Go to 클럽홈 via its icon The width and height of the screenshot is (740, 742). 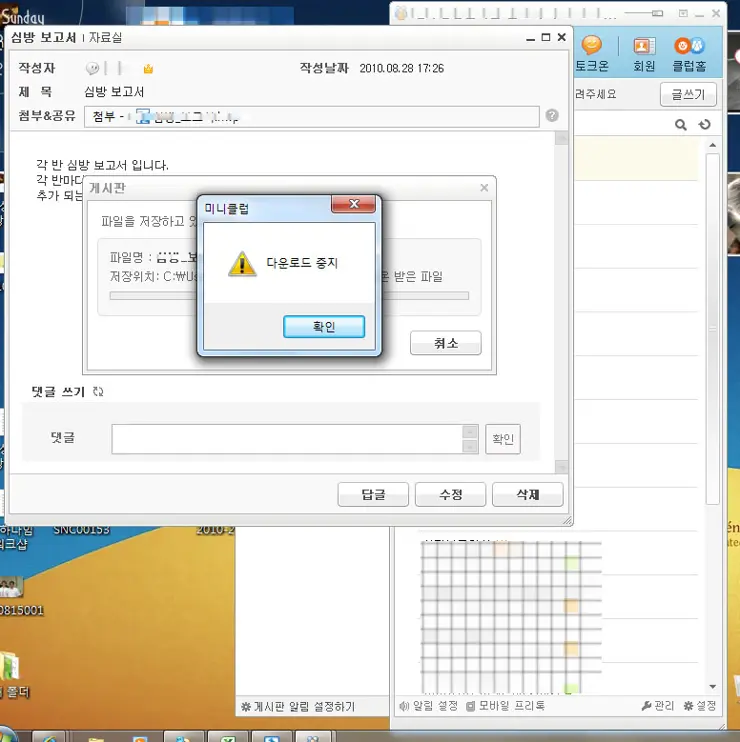688,55
